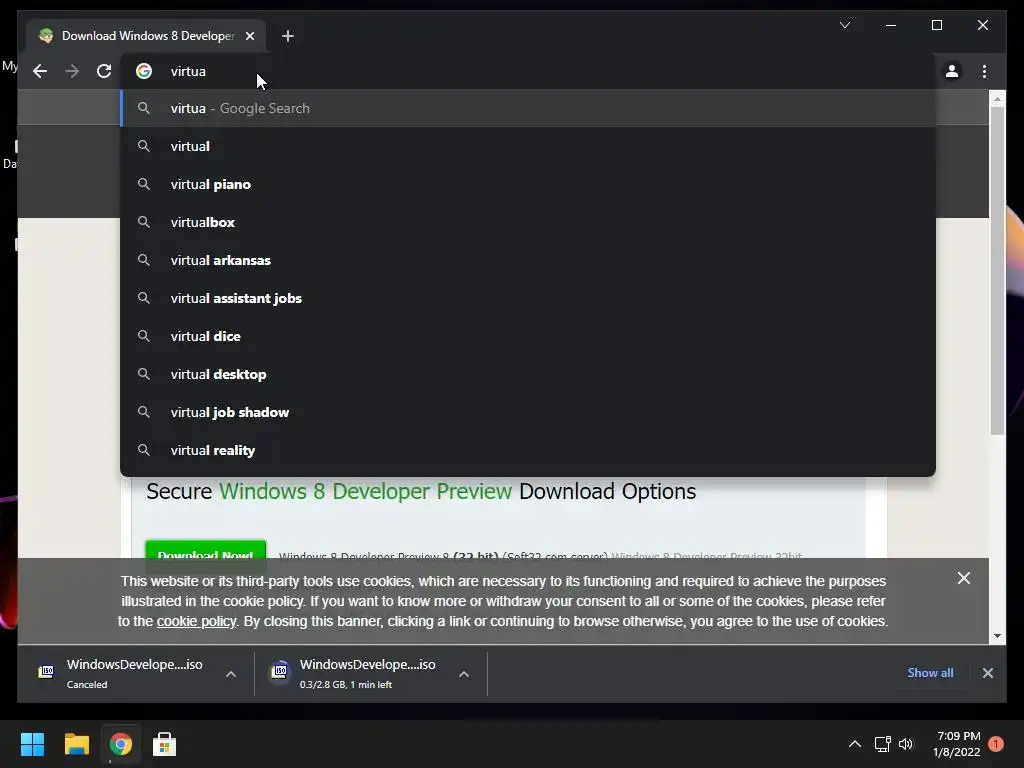
Task: Choose the 'virtual job shadow' suggestion
Action: pos(528,412)
